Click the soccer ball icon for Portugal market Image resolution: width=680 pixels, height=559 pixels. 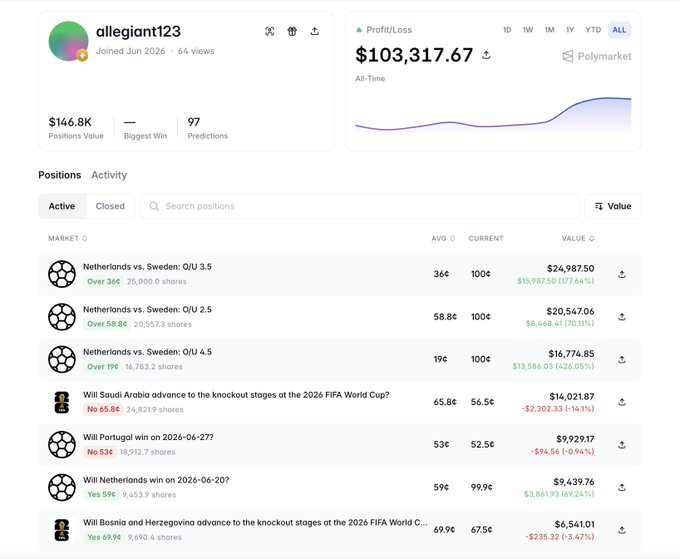point(62,445)
